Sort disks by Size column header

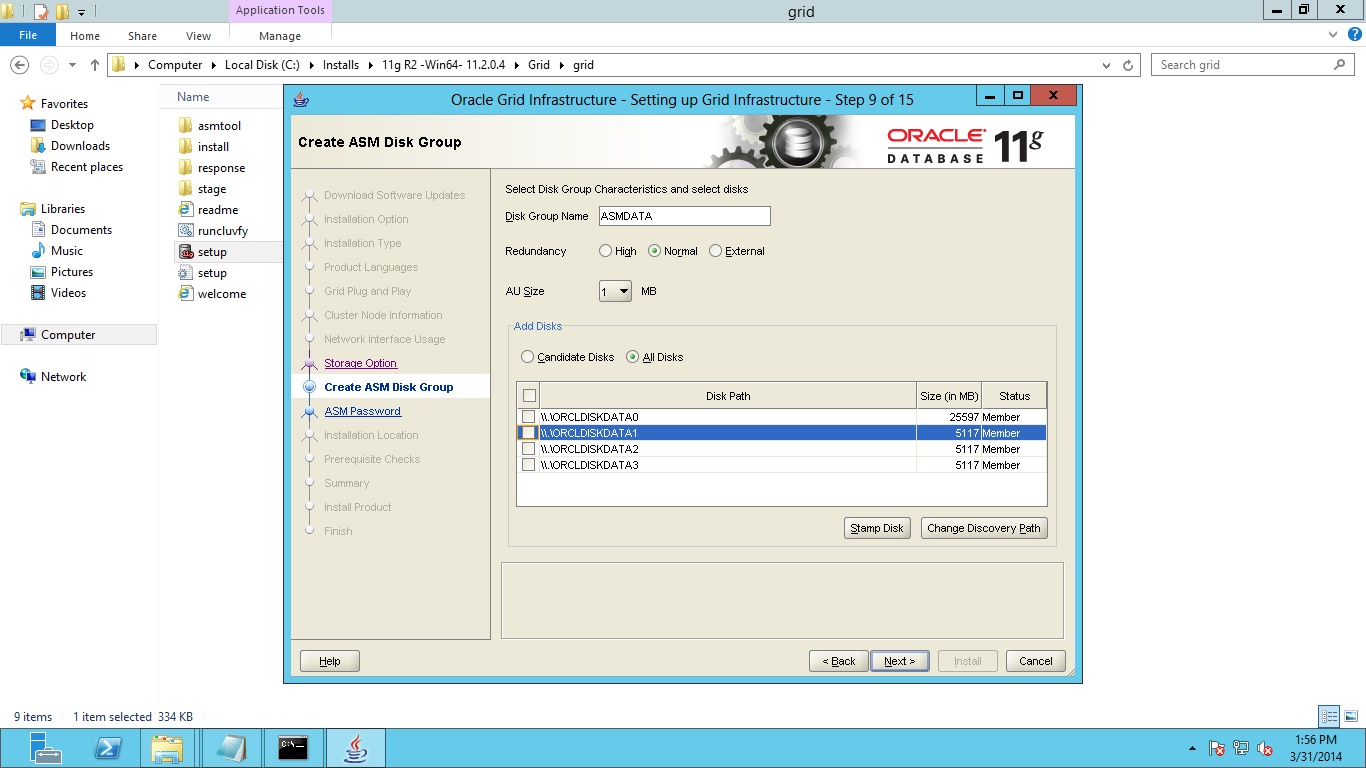(x=949, y=396)
